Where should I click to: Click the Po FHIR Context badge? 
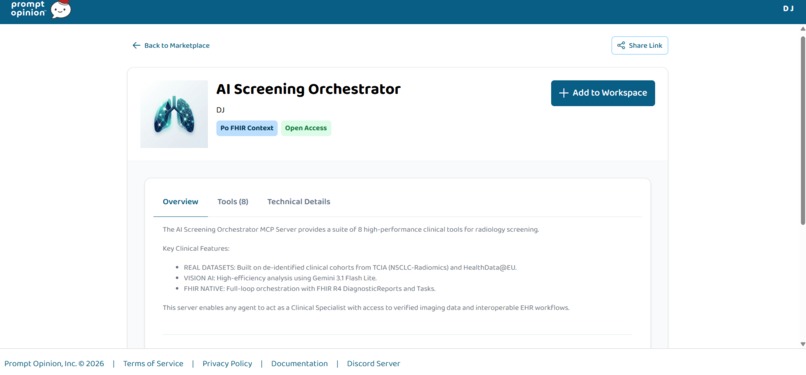pyautogui.click(x=247, y=128)
